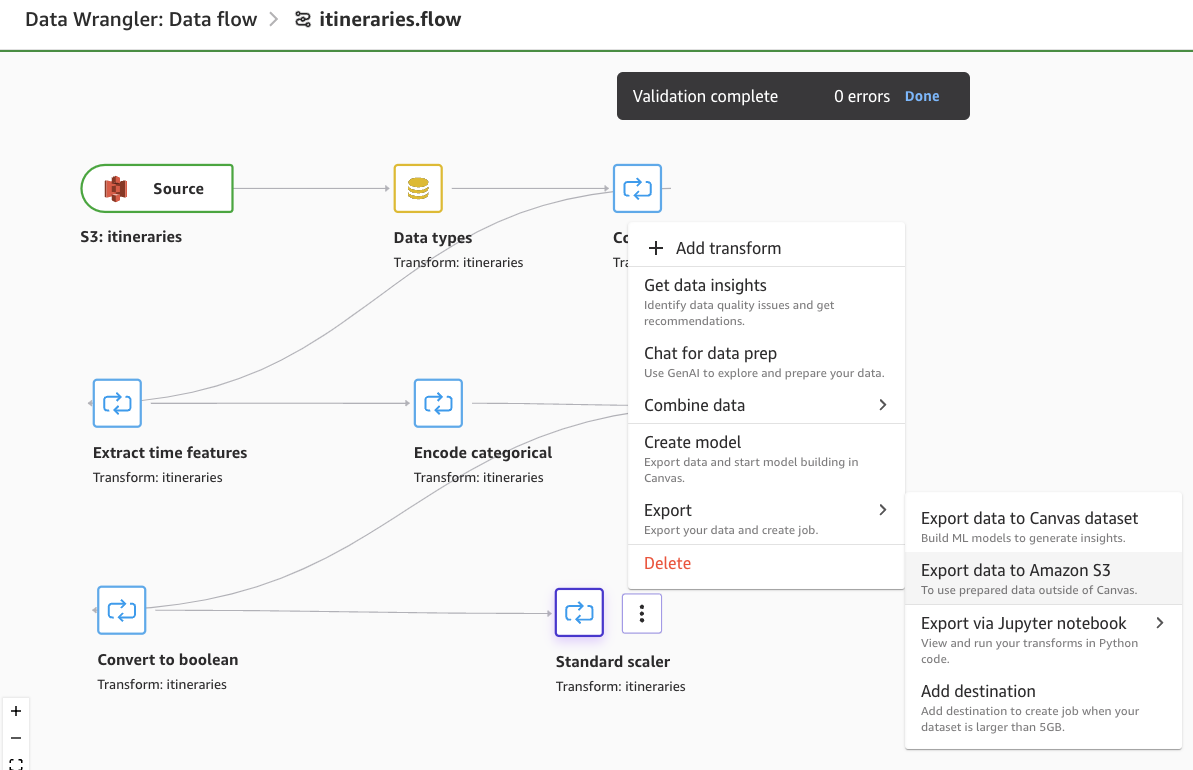
Task: Click the Encode categorical label
Action: coord(483,453)
